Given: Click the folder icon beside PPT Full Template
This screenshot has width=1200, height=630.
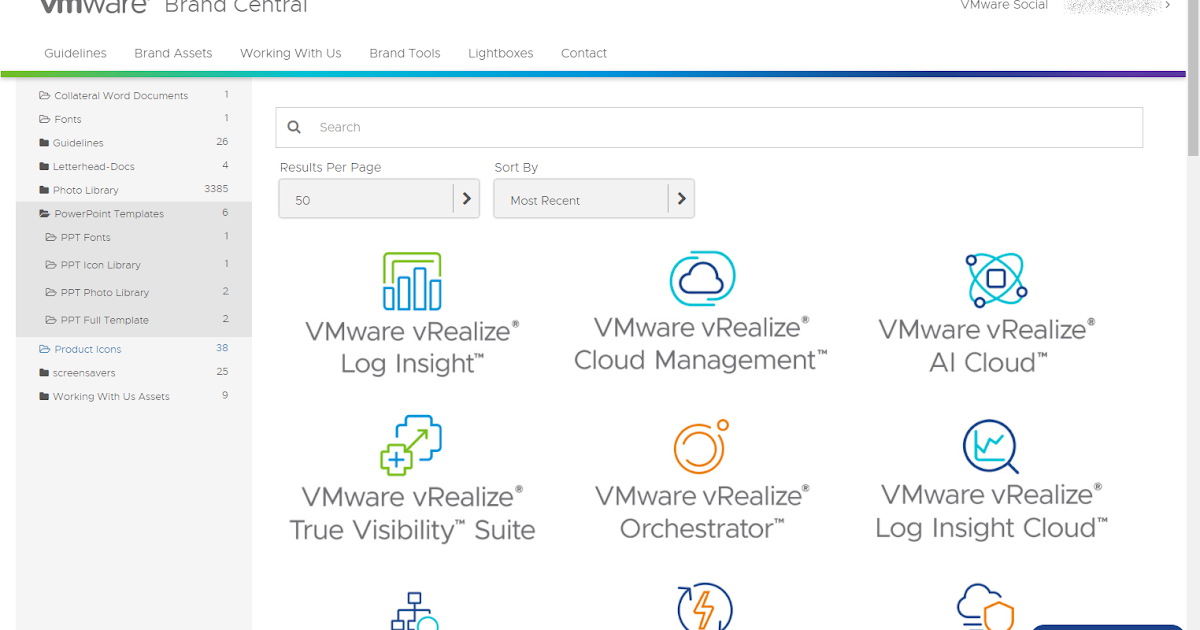Looking at the screenshot, I should pyautogui.click(x=51, y=320).
